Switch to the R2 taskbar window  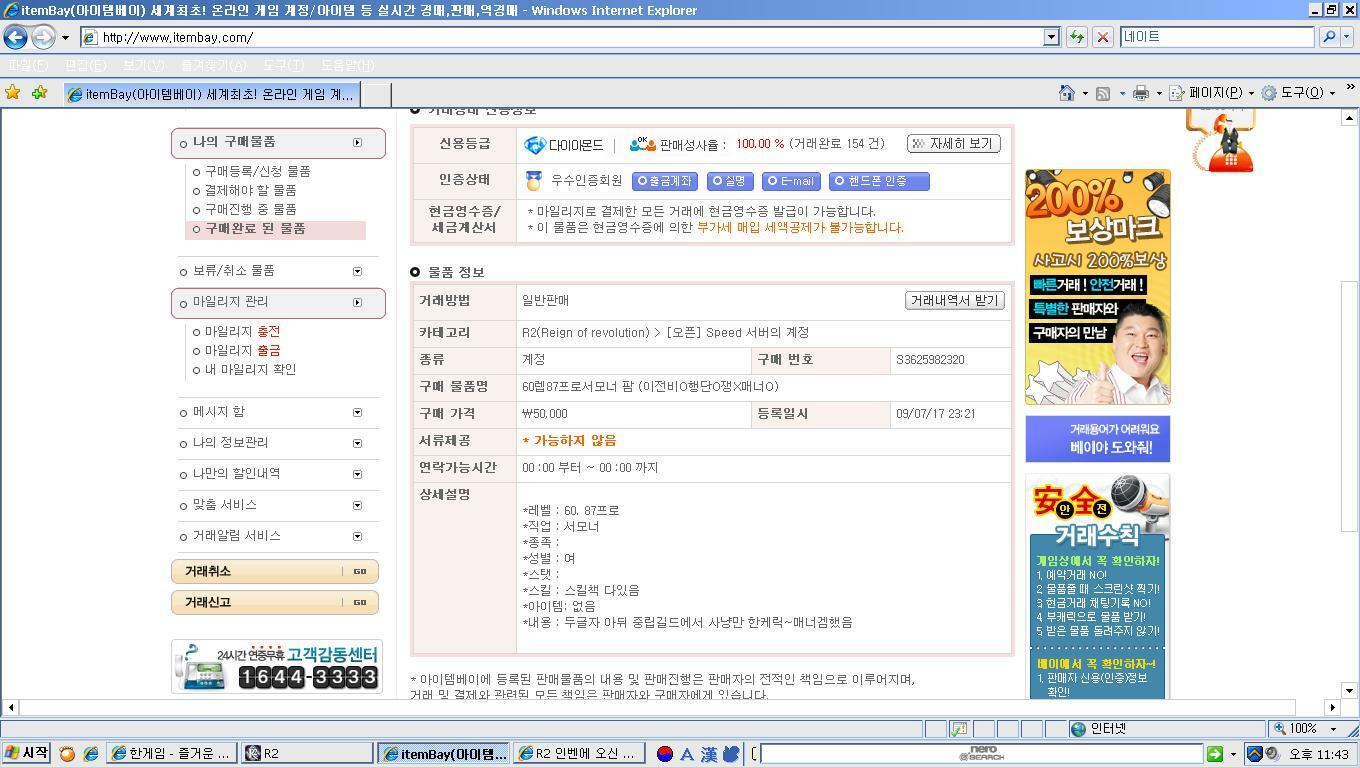(x=306, y=754)
